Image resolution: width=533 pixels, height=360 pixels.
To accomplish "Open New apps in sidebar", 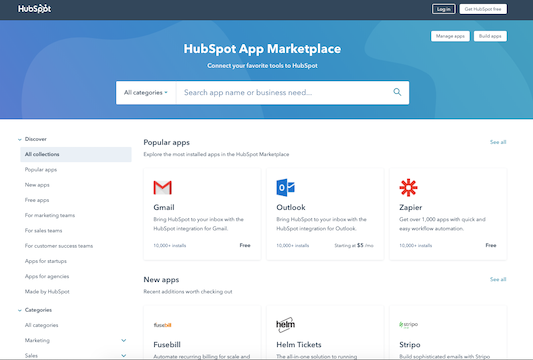I will tap(37, 185).
